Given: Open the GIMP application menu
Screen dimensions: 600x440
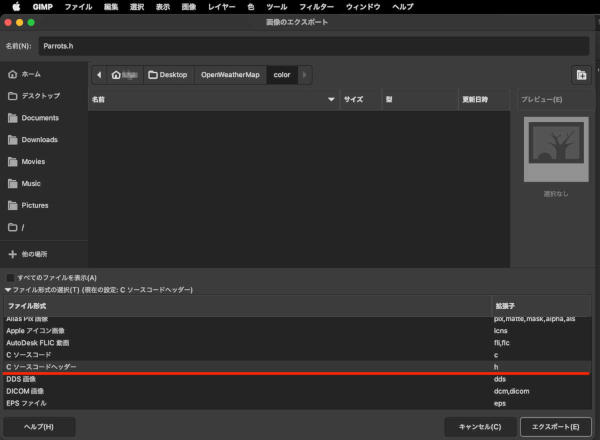Looking at the screenshot, I should coord(42,7).
